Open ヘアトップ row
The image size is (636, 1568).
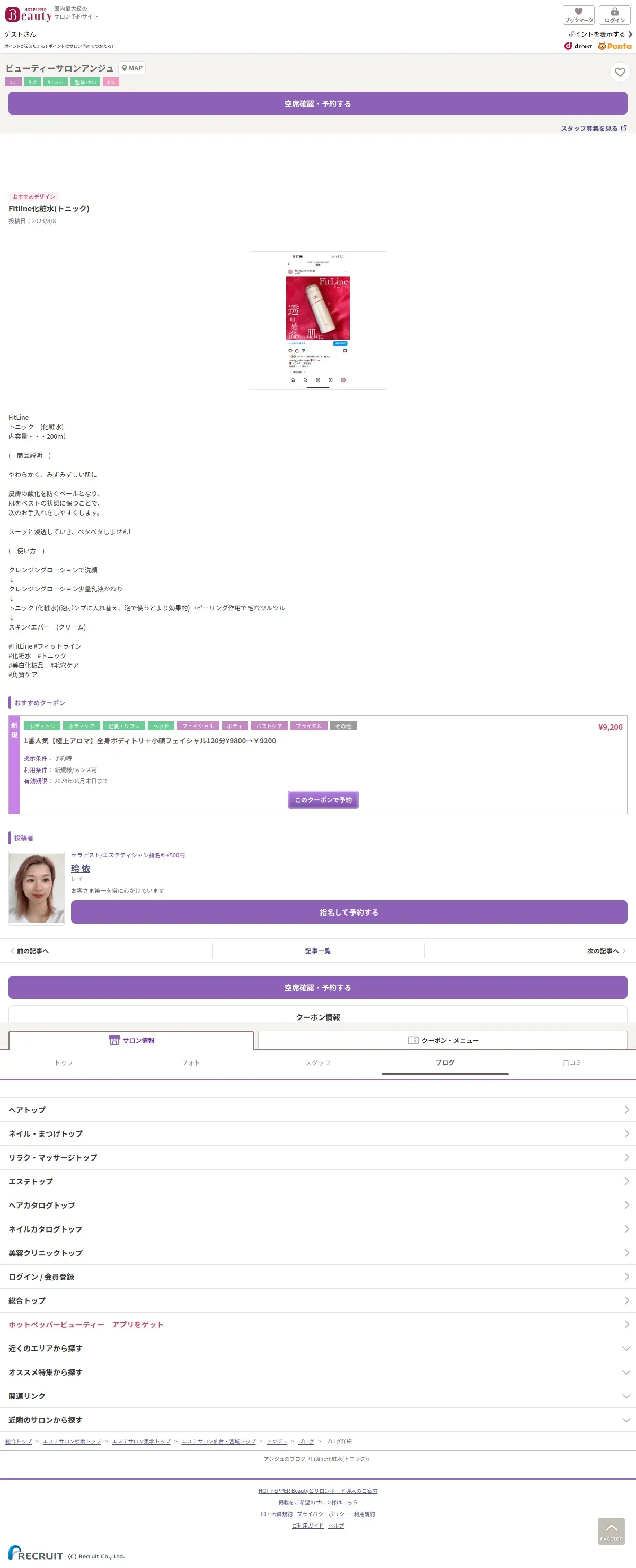click(x=317, y=1110)
